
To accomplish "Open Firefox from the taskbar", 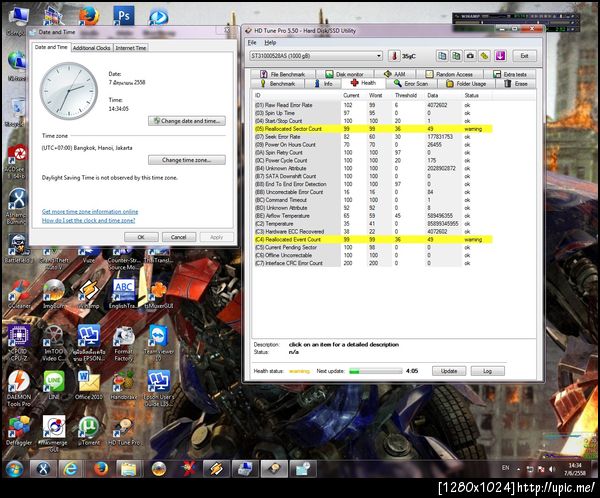I will [101, 469].
